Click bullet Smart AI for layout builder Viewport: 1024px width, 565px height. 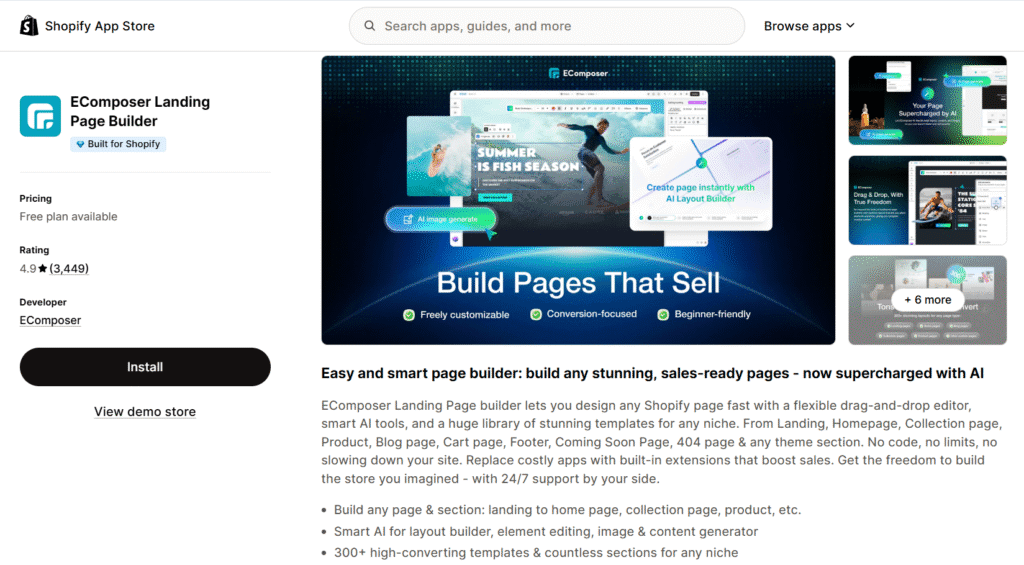click(546, 531)
